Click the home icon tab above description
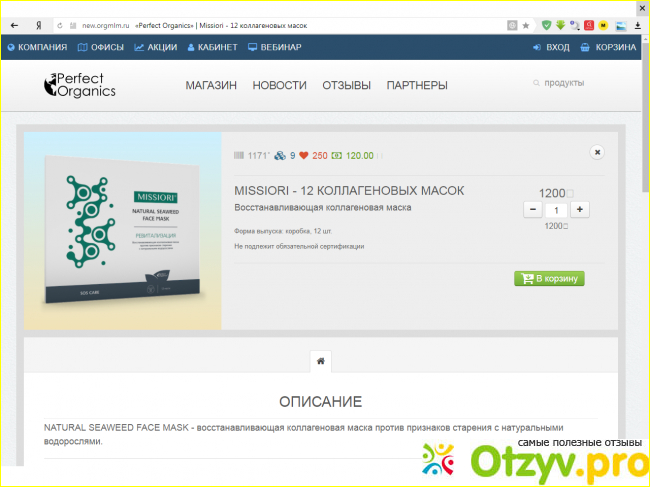 click(x=320, y=360)
